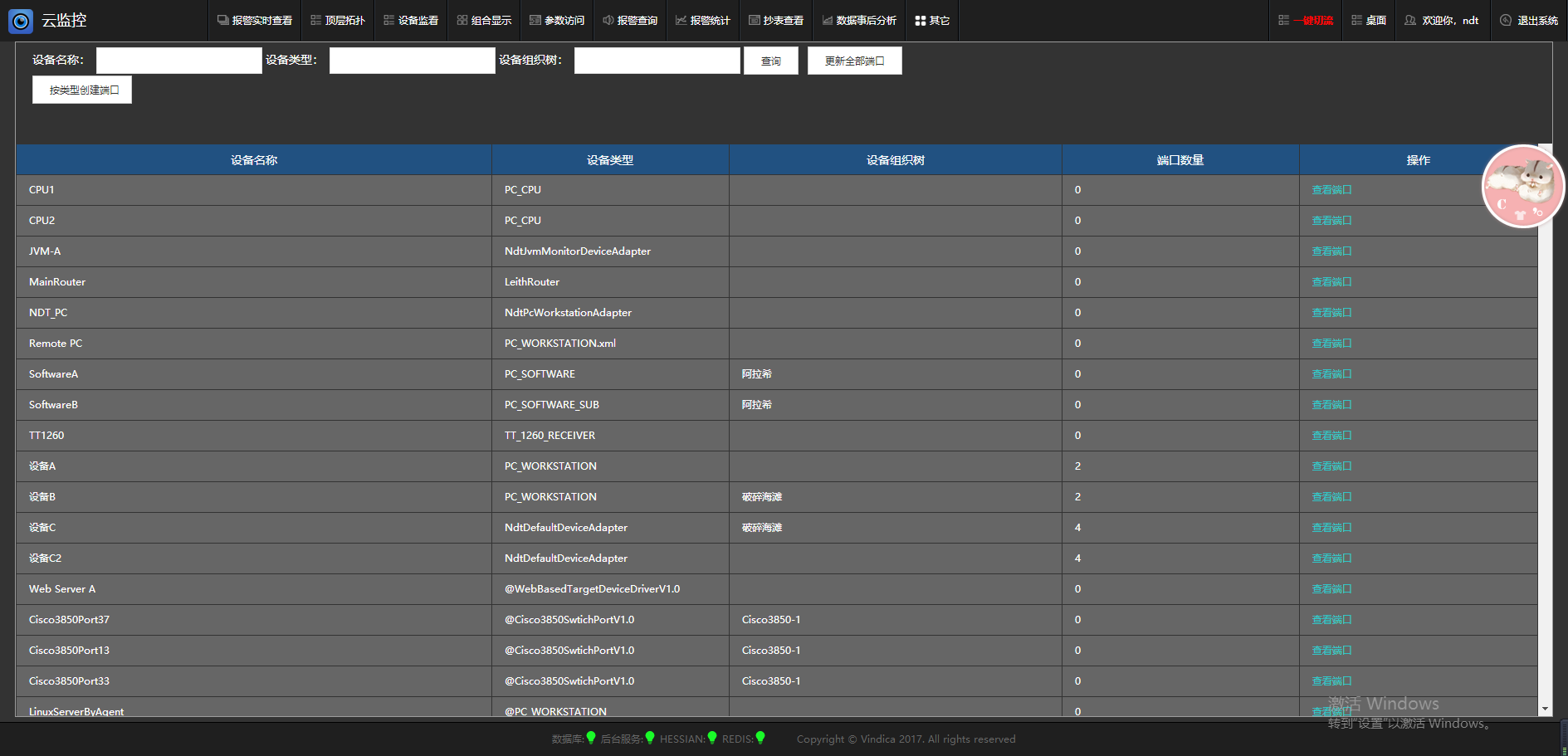Click the 按类型创建端口 button
This screenshot has width=1568, height=756.
tap(82, 90)
